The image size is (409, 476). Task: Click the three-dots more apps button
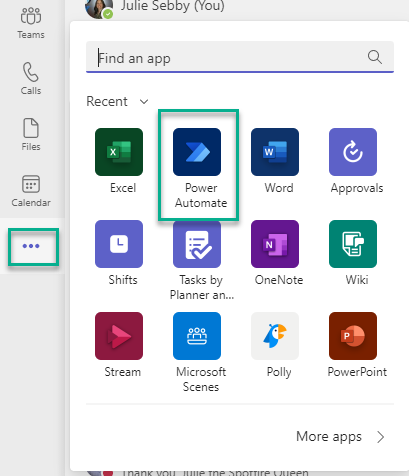(x=31, y=246)
